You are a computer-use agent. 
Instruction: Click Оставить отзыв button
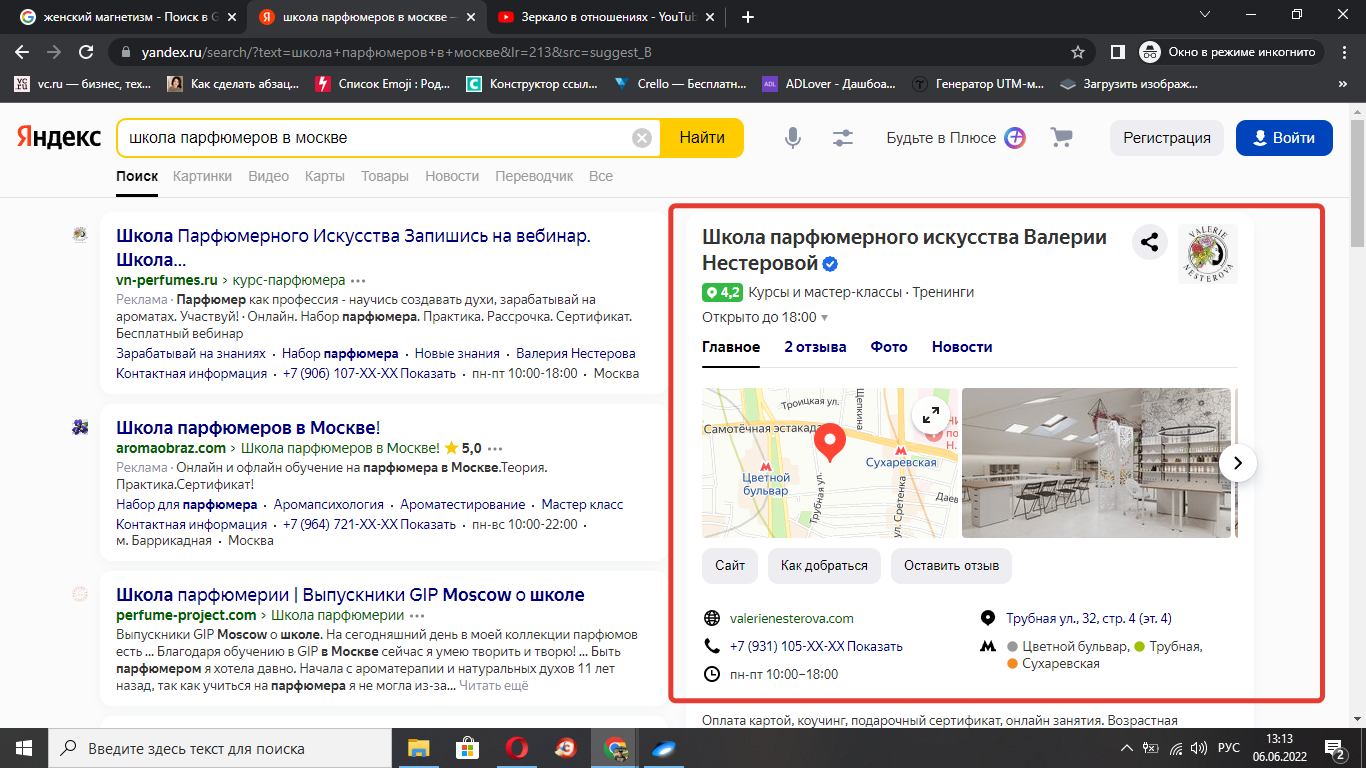[951, 565]
